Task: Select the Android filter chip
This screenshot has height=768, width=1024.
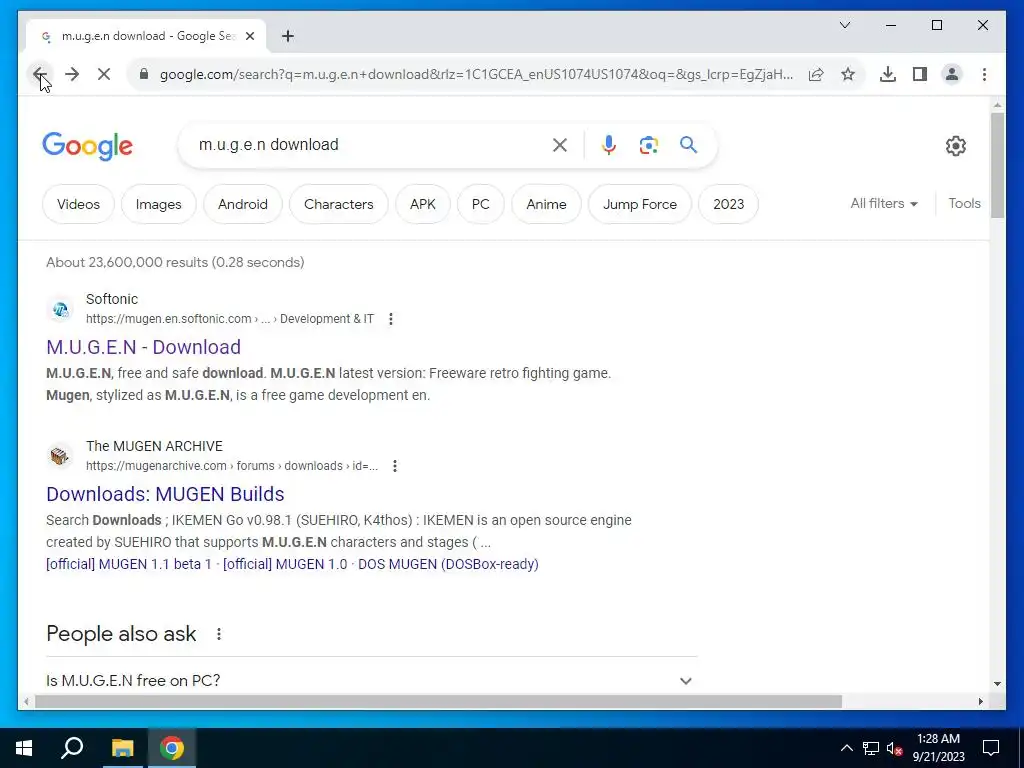Action: tap(243, 204)
